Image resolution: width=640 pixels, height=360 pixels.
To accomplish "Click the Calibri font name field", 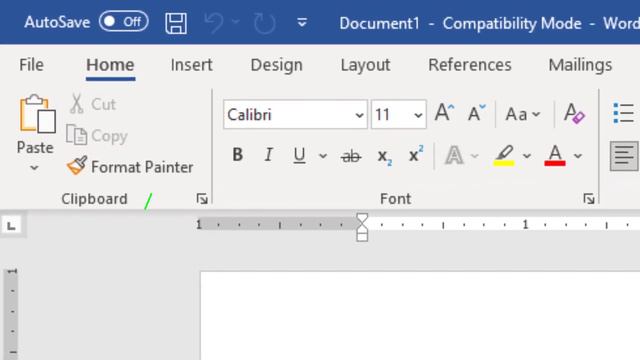I will click(x=288, y=115).
